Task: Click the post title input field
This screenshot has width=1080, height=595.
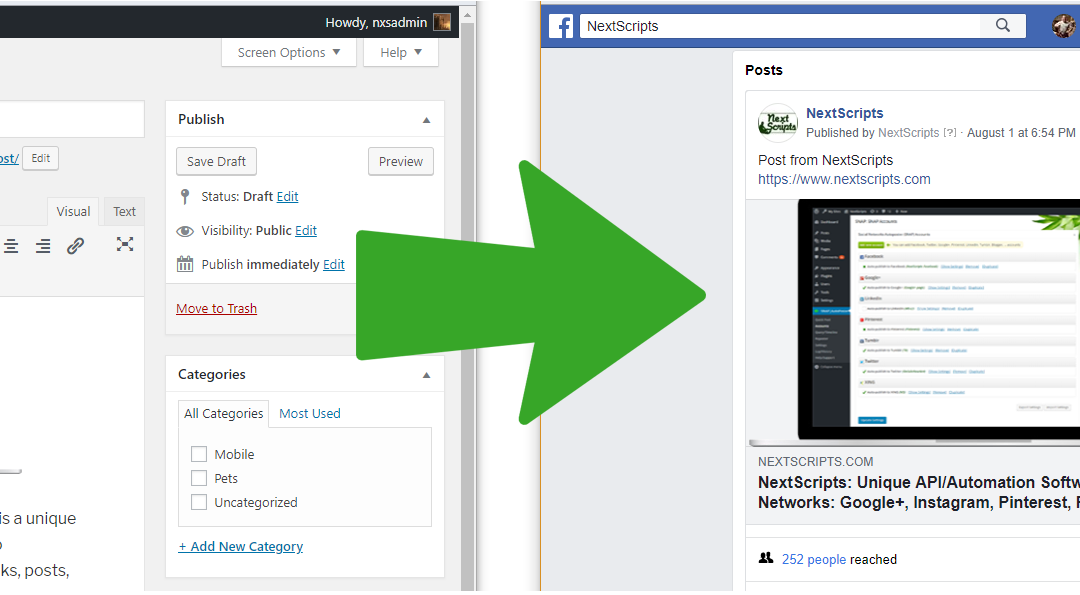Action: click(72, 119)
